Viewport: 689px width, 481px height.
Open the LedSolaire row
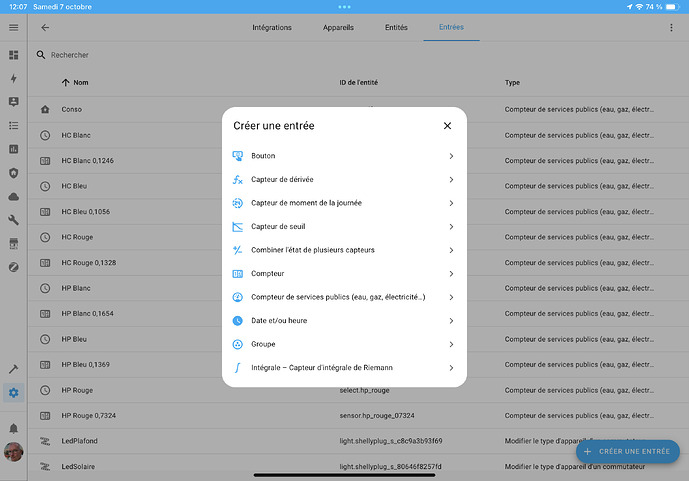(x=358, y=467)
